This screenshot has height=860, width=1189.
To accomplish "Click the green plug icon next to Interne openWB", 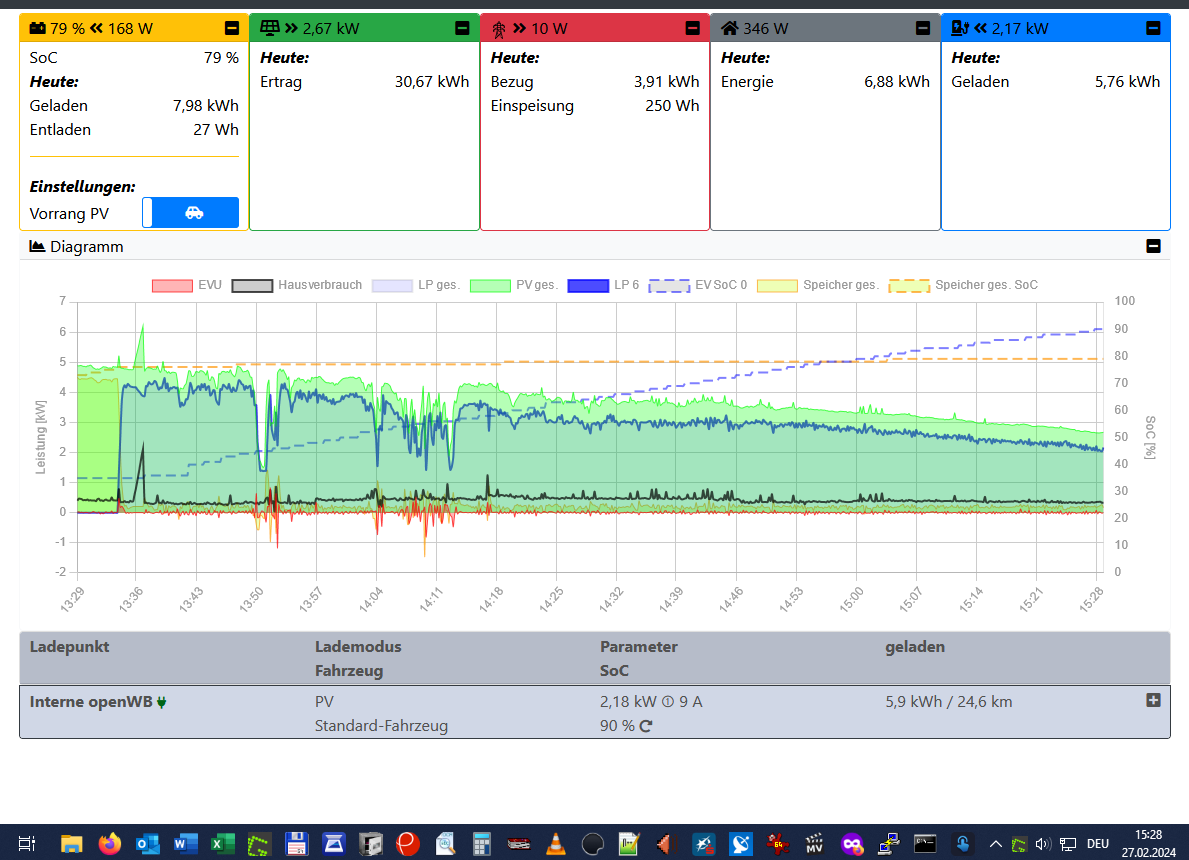I will tap(162, 702).
